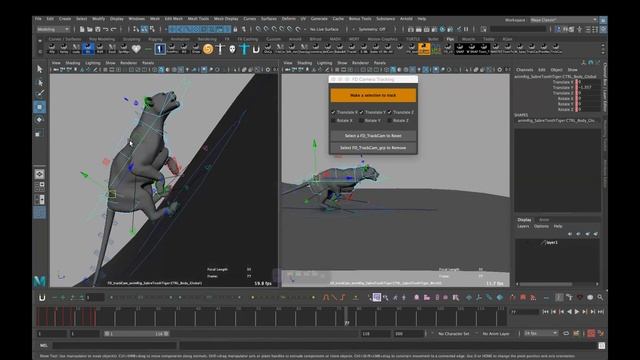640x360 pixels.
Task: Click Make a selection to track button
Action: pos(373,95)
